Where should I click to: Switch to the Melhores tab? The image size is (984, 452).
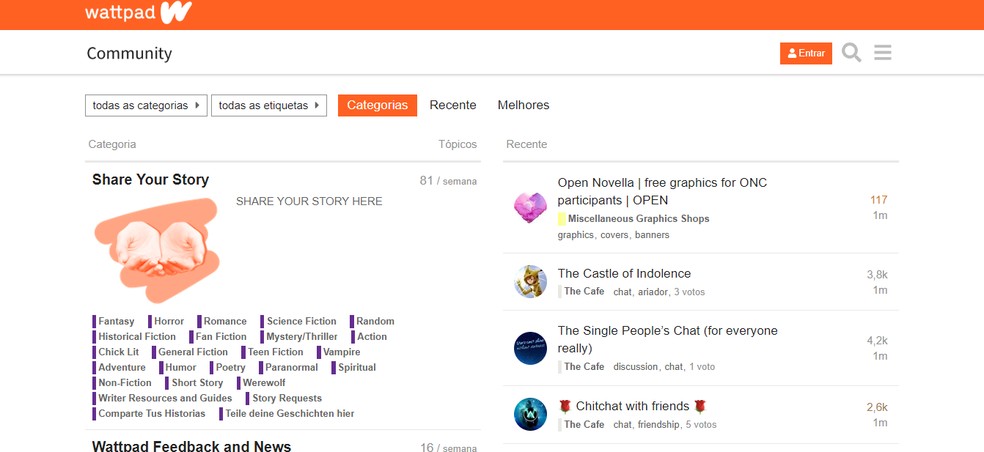[x=523, y=105]
